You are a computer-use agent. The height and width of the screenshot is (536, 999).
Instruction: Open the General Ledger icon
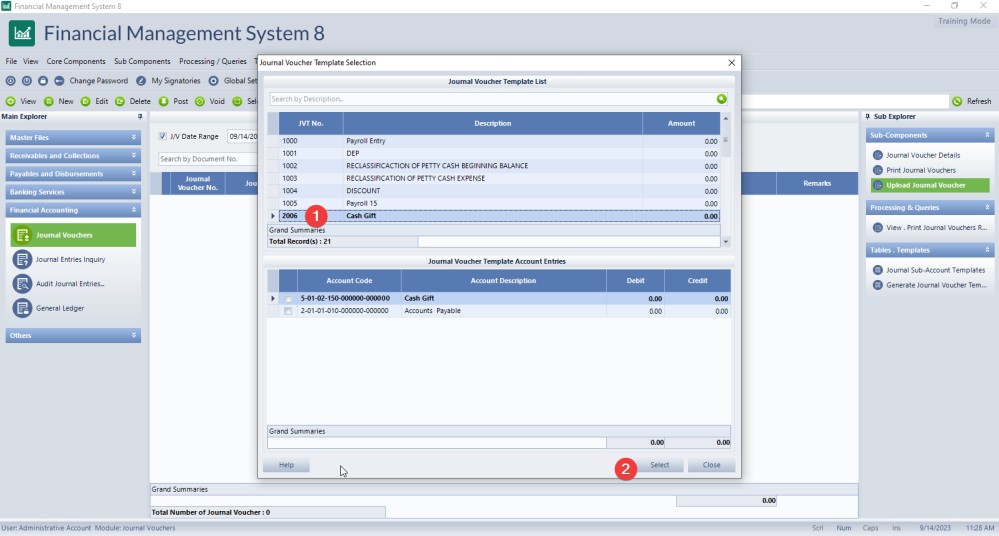coord(22,308)
